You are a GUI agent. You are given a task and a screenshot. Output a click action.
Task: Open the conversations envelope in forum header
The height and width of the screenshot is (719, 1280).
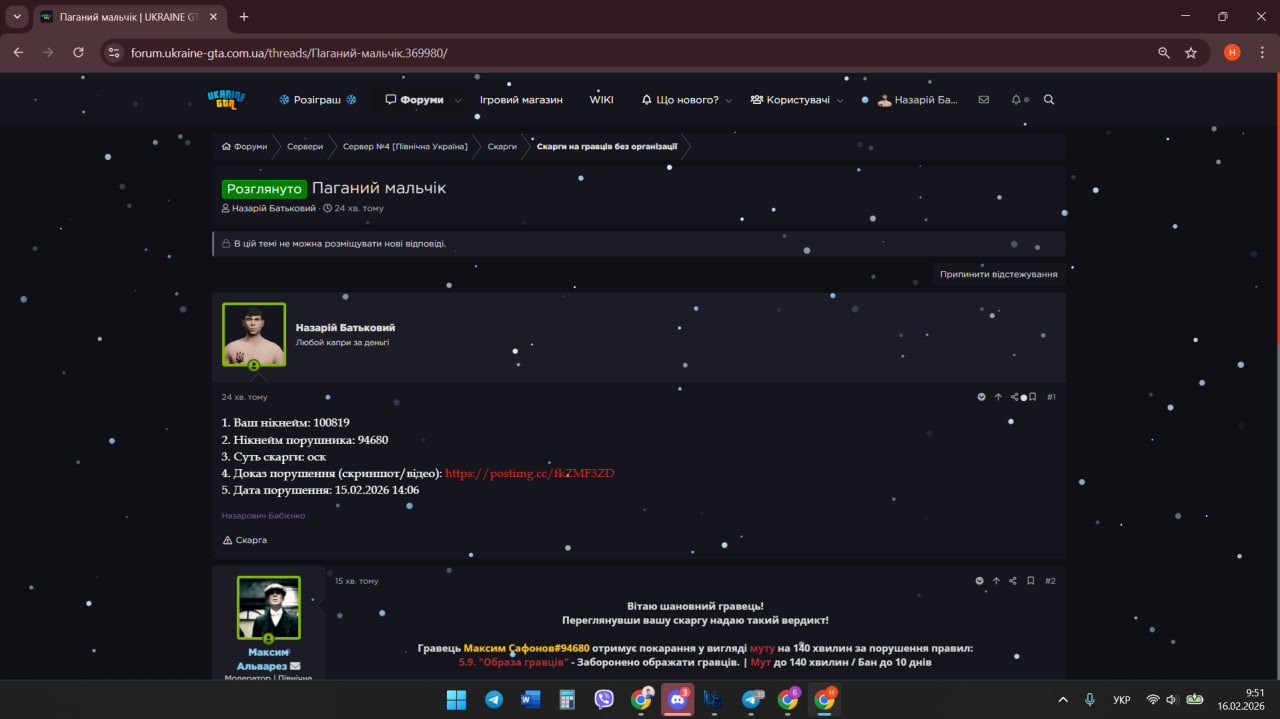[984, 100]
